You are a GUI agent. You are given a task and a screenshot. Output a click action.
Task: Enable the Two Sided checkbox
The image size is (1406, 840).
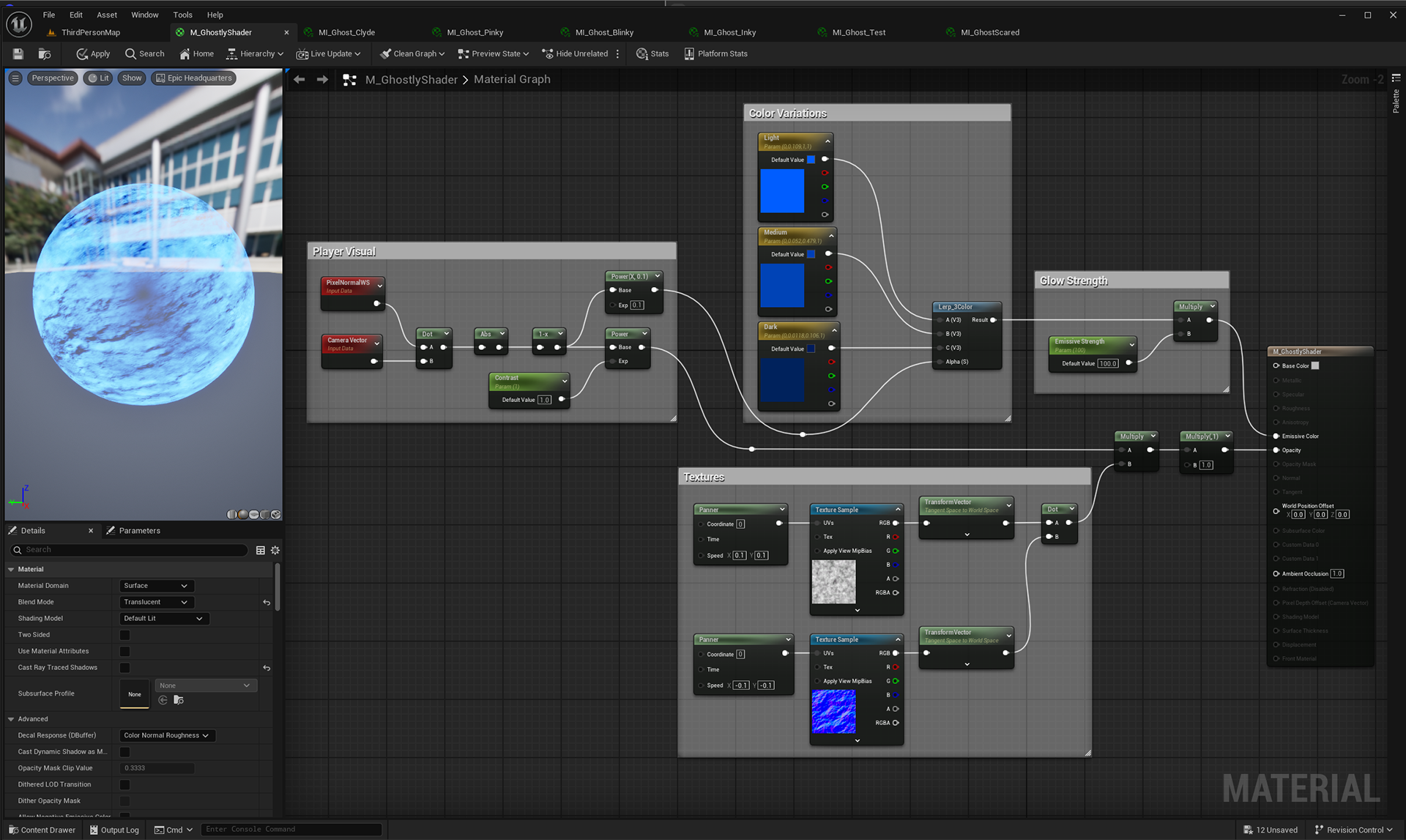pos(124,635)
